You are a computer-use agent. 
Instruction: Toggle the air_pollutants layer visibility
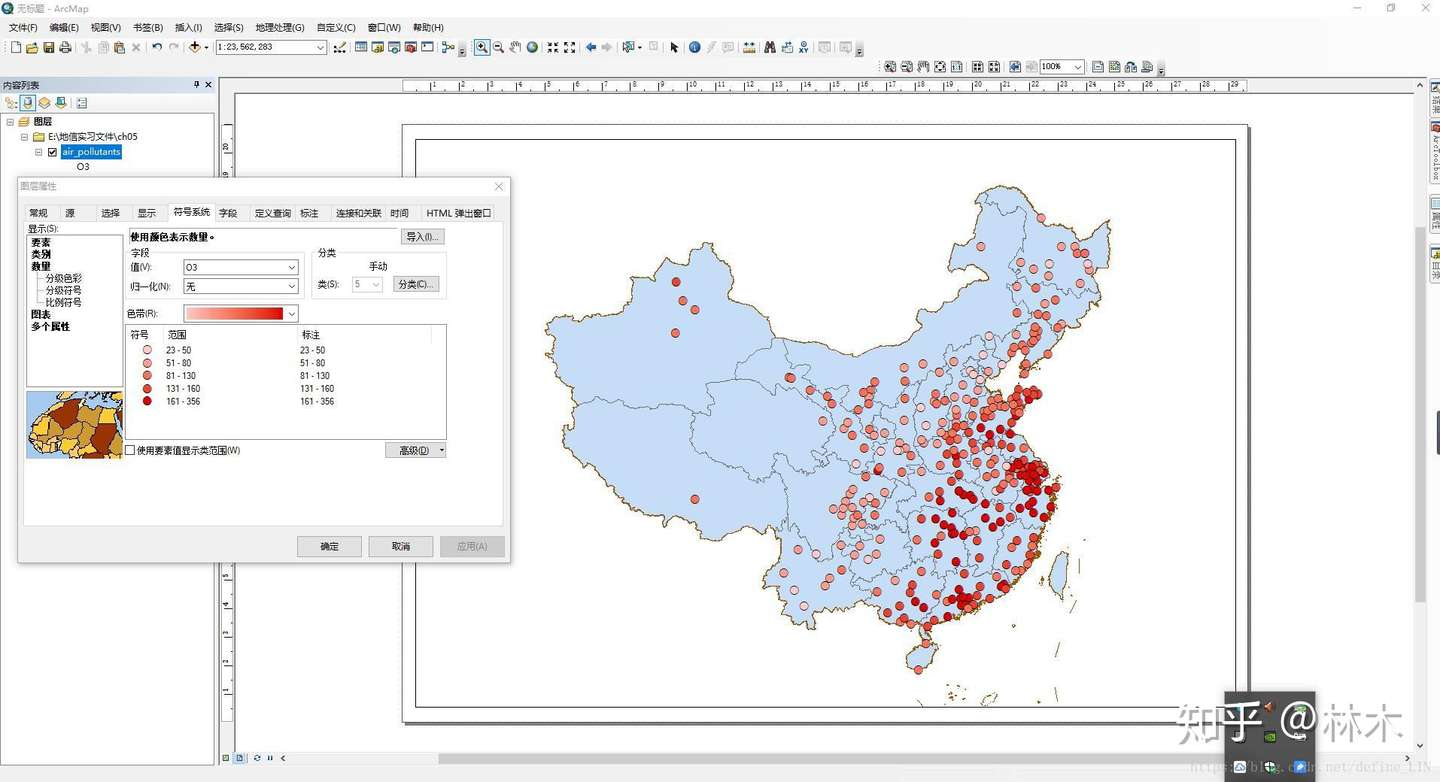(x=53, y=152)
